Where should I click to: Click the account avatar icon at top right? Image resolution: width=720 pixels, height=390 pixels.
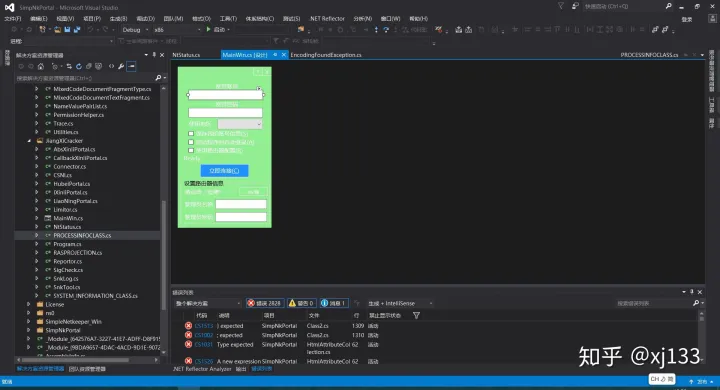click(713, 18)
